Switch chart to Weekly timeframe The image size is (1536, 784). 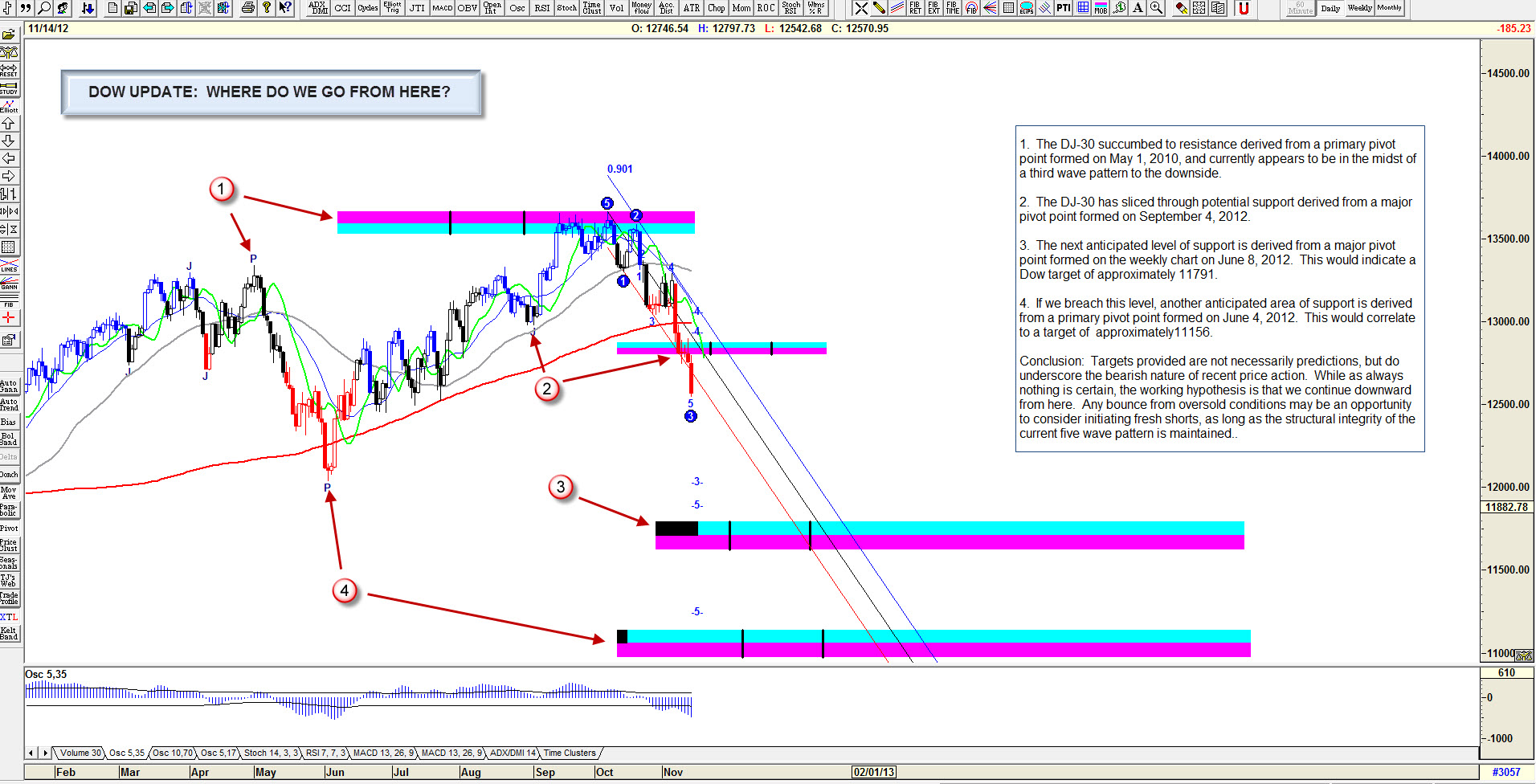[x=1359, y=8]
